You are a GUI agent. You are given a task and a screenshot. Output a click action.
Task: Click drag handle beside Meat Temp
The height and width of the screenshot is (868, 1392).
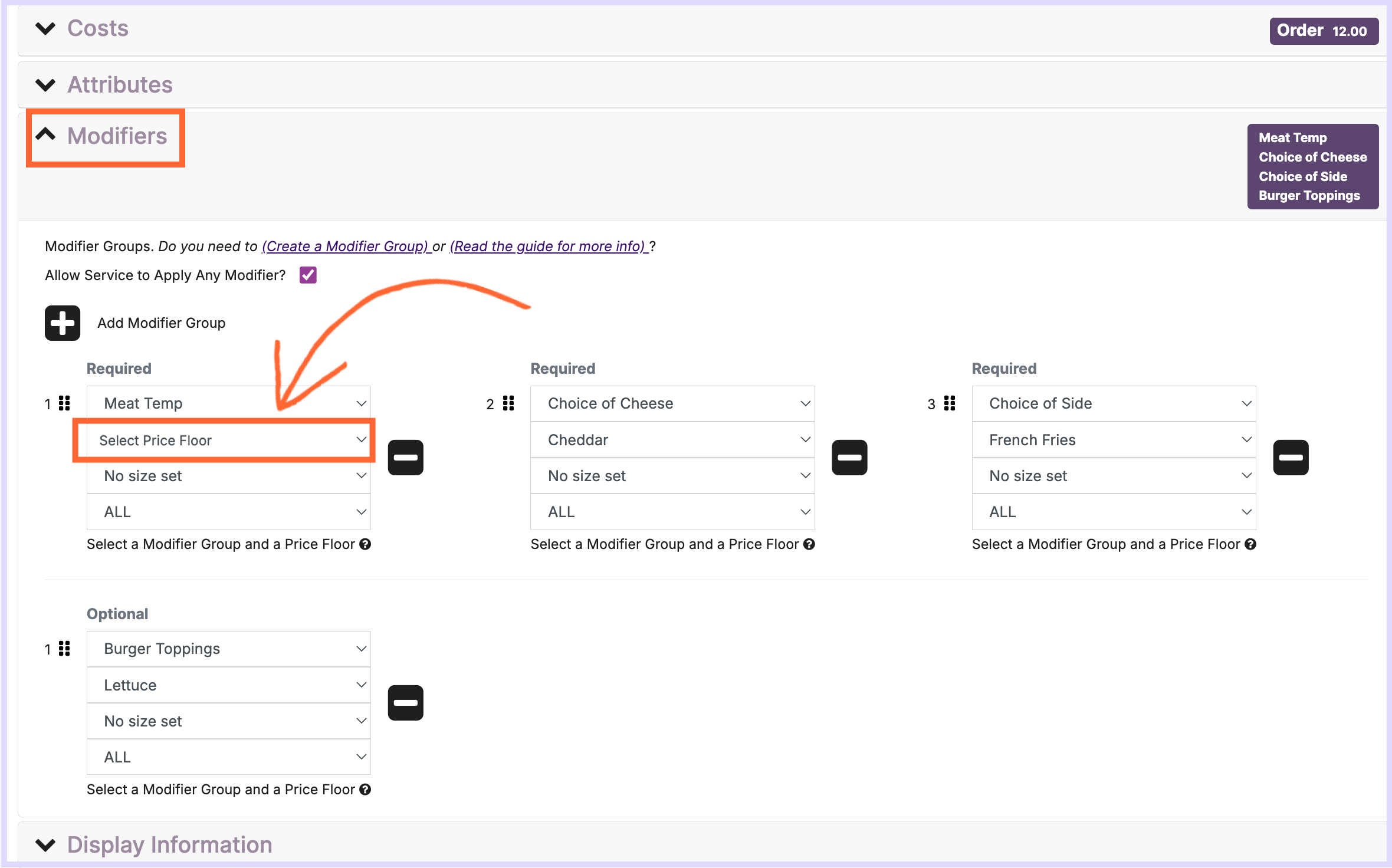click(x=64, y=403)
